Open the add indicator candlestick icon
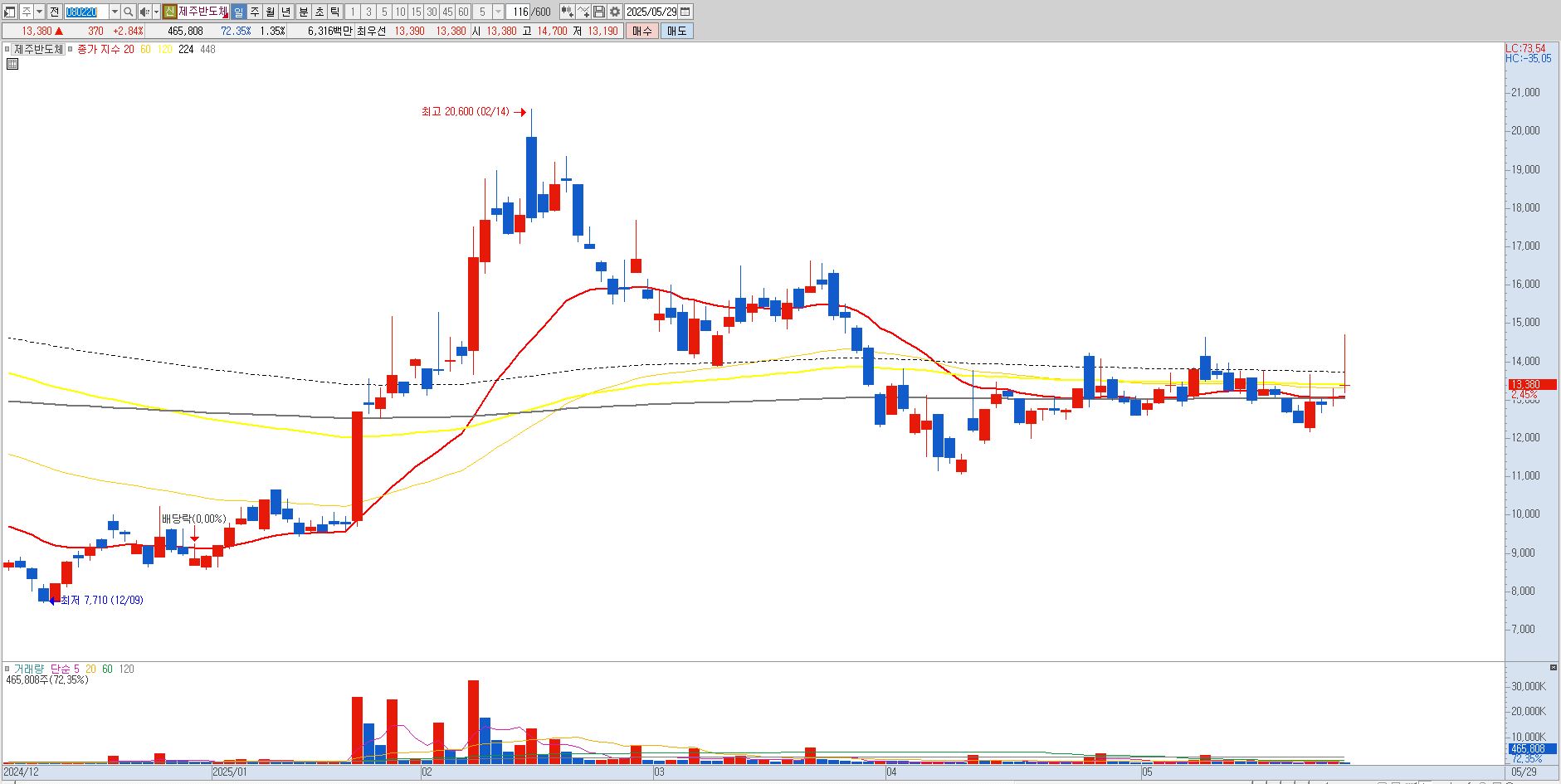 (567, 12)
